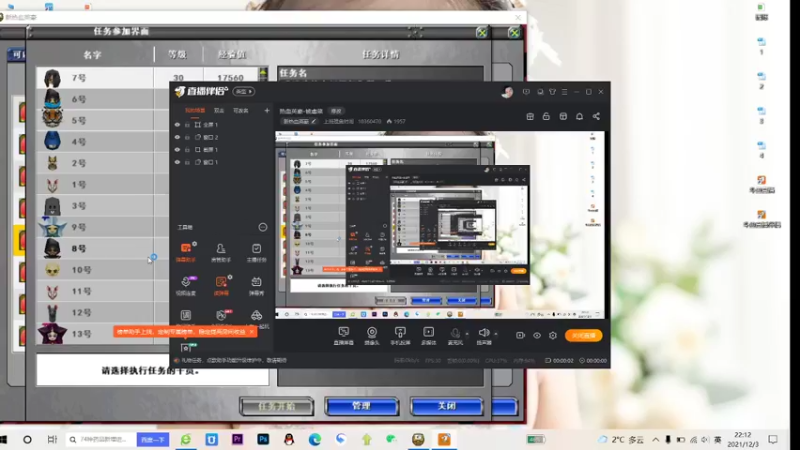The image size is (800, 450).
Task: Expand microphone options arrow
Action: click(x=467, y=334)
